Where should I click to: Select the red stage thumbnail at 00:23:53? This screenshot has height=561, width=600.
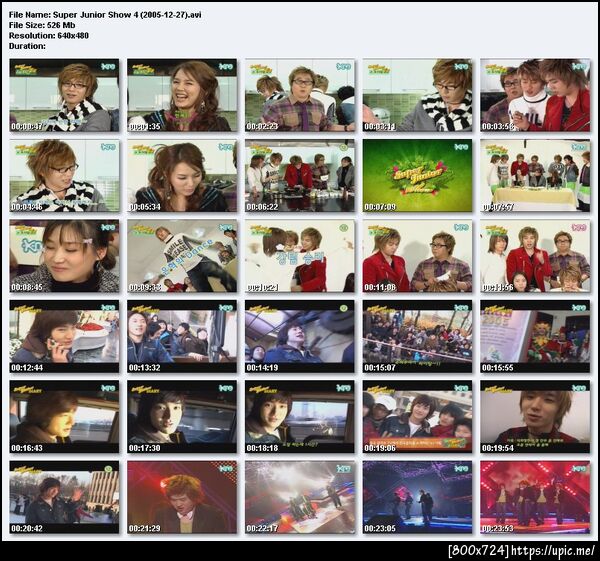click(535, 497)
